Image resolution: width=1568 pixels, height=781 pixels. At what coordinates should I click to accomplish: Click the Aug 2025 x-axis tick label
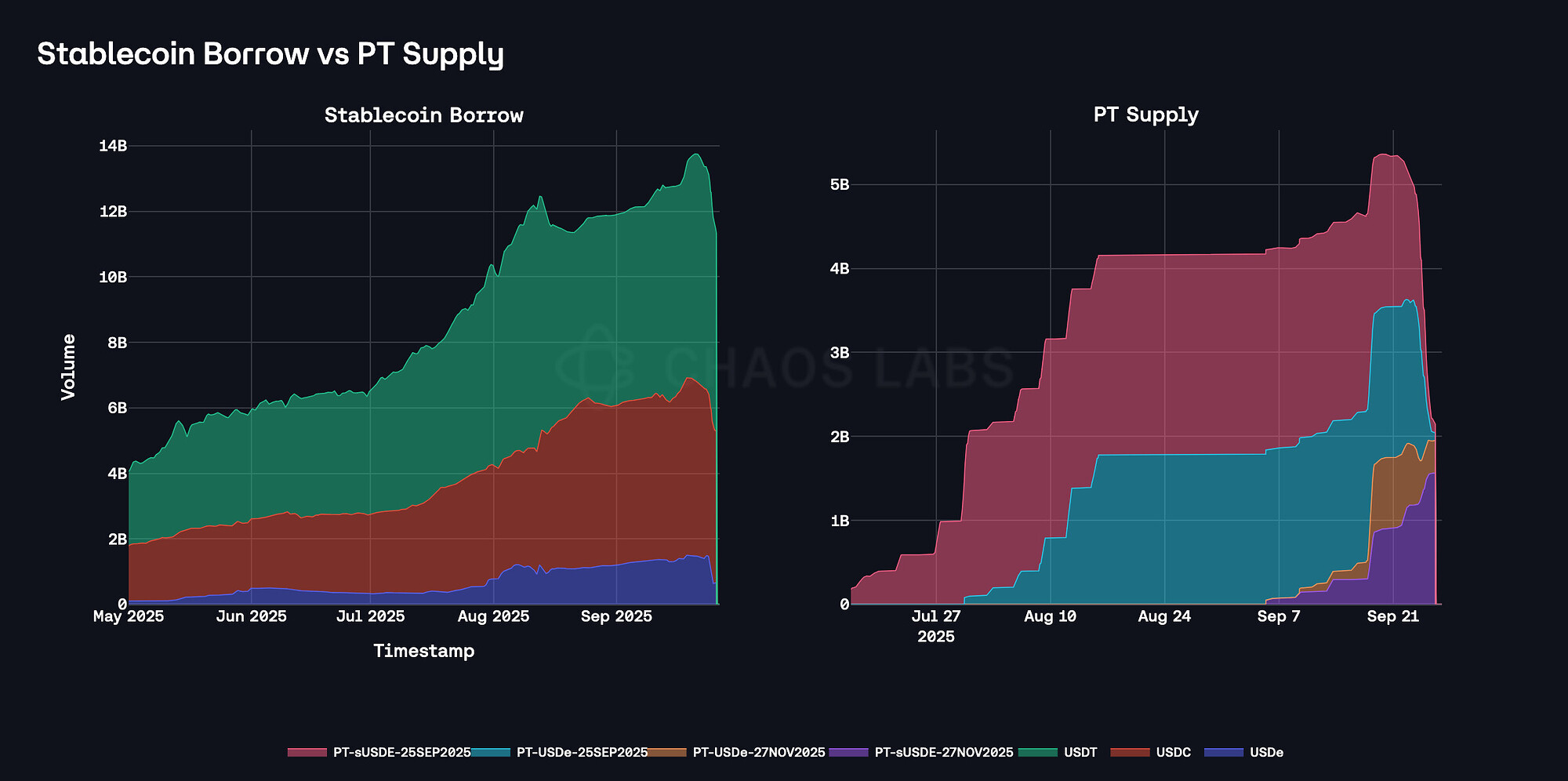(x=493, y=616)
